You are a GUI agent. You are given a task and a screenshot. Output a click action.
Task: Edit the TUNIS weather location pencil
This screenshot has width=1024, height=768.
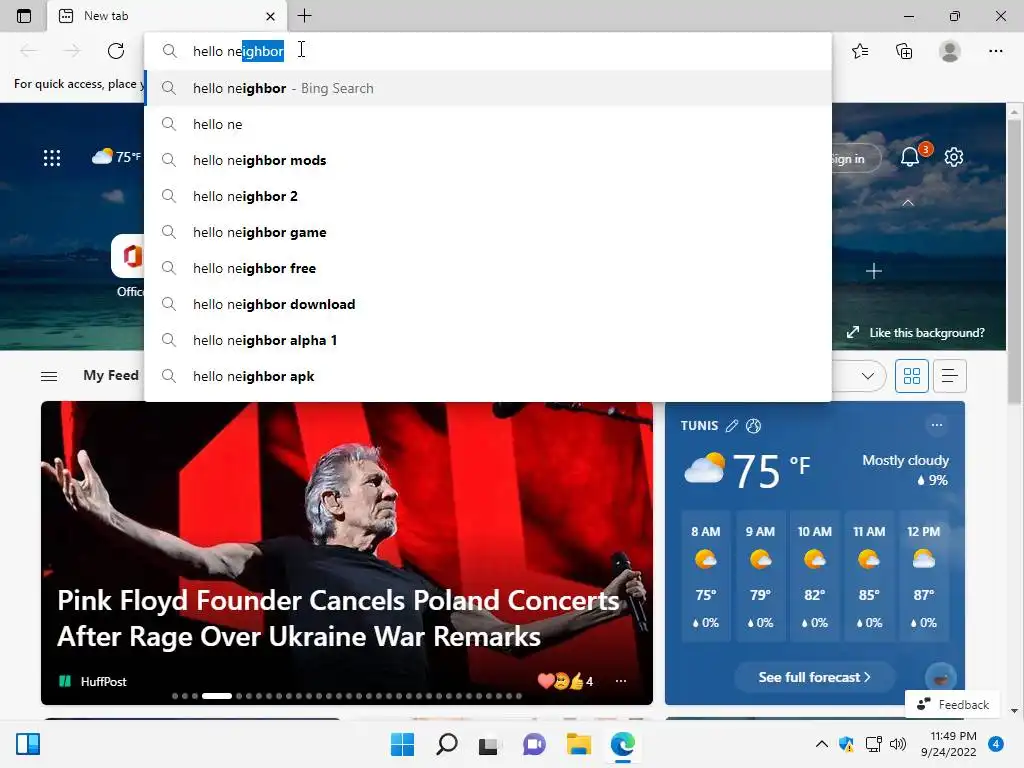click(732, 426)
